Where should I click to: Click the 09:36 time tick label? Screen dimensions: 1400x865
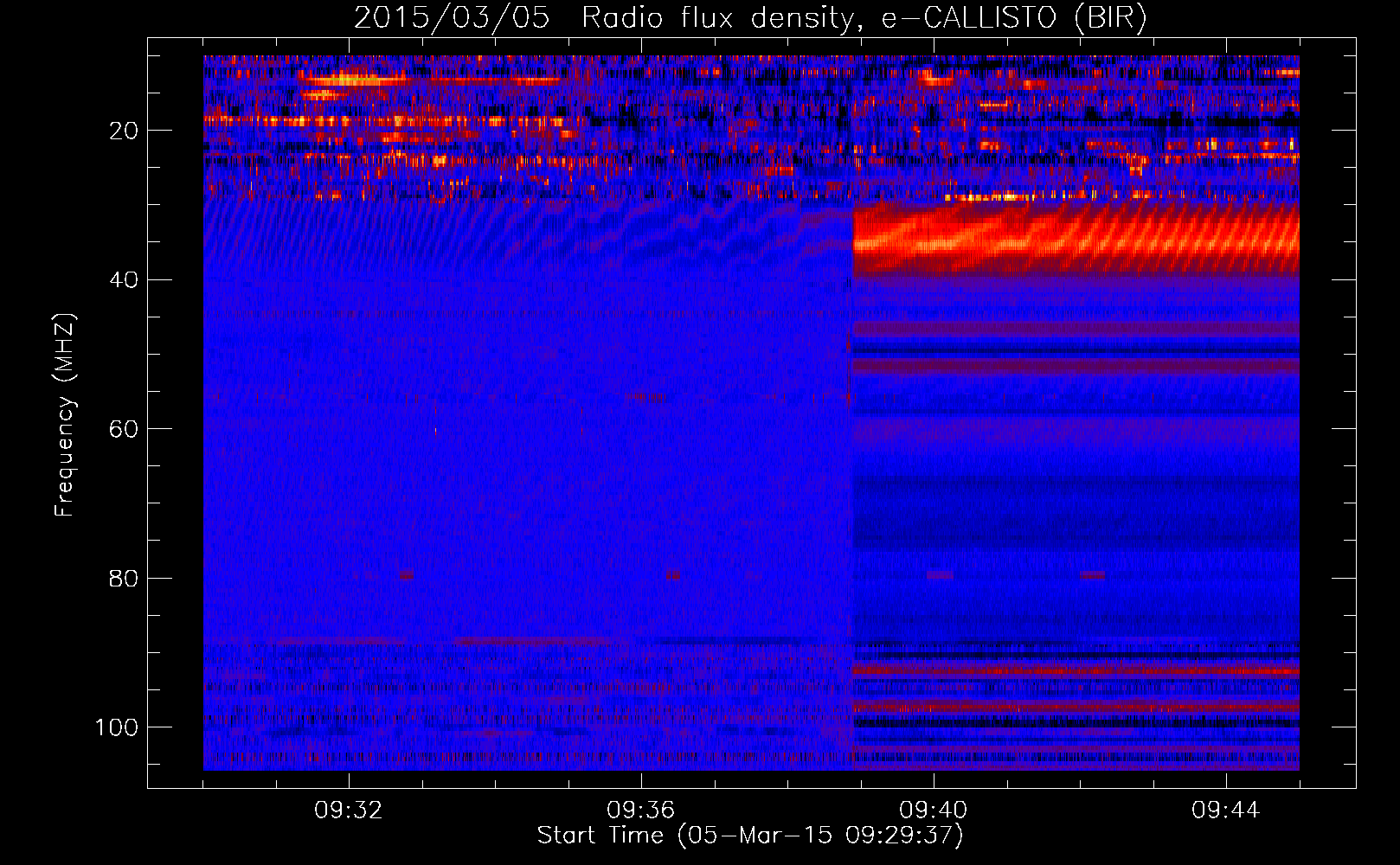pos(641,811)
